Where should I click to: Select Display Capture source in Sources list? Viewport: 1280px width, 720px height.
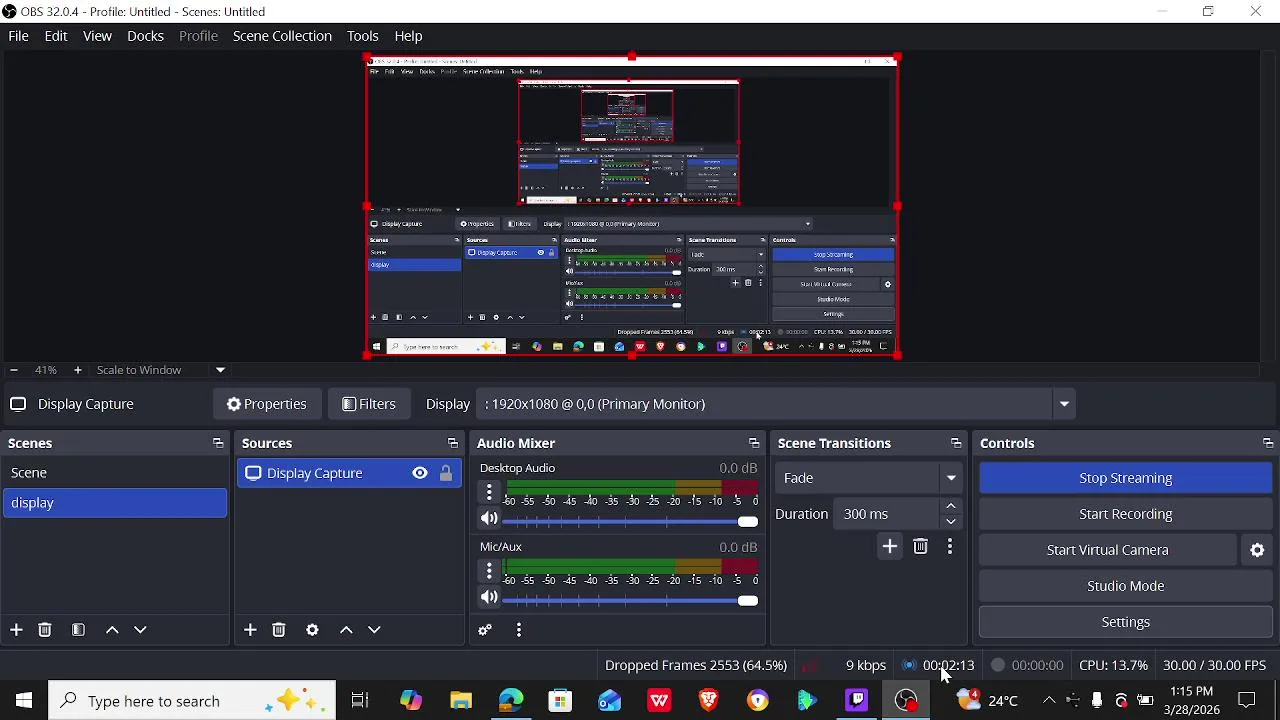click(x=350, y=473)
